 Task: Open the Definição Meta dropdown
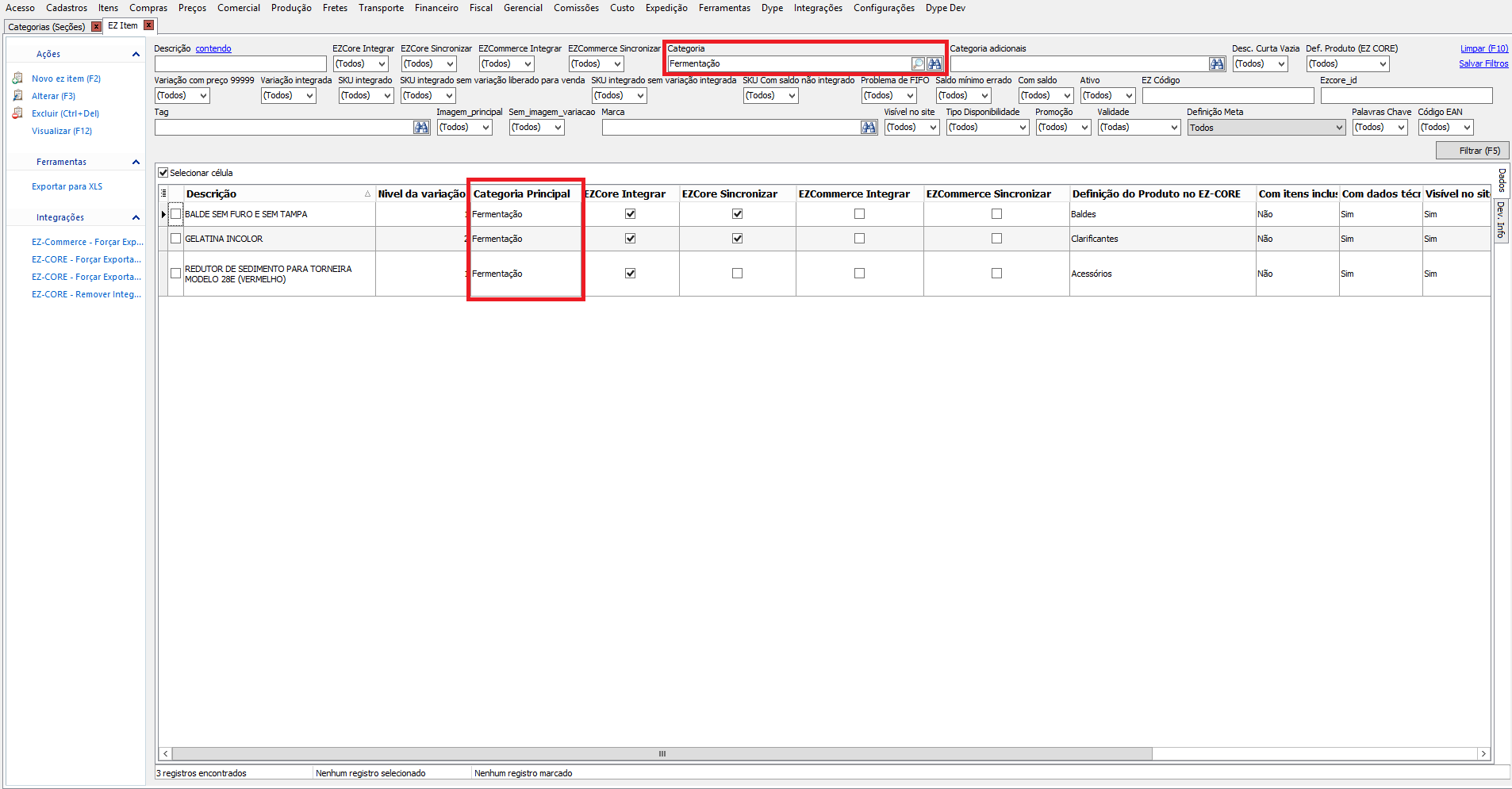click(x=1267, y=127)
